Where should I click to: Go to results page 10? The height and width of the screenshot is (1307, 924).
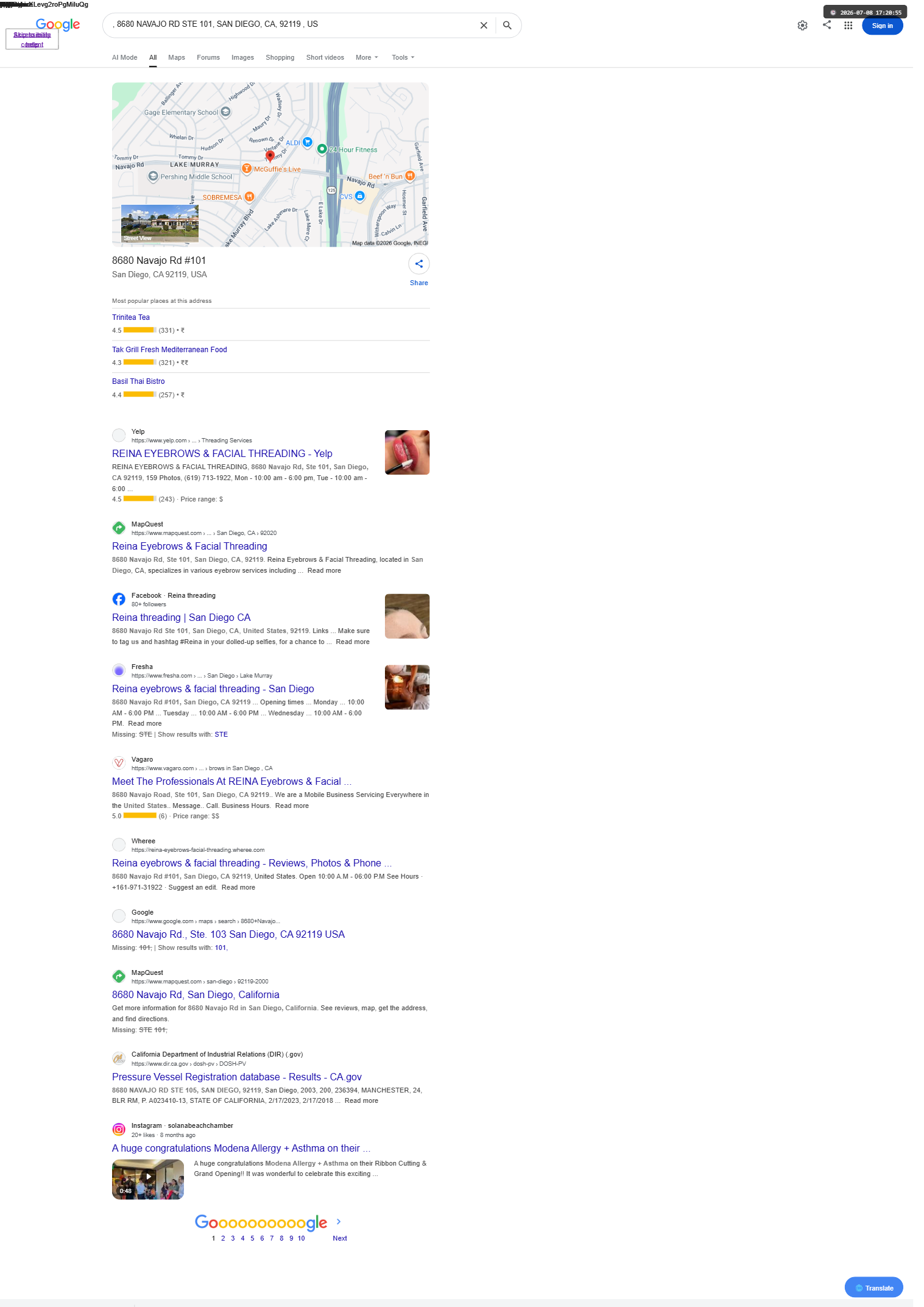click(x=302, y=1238)
